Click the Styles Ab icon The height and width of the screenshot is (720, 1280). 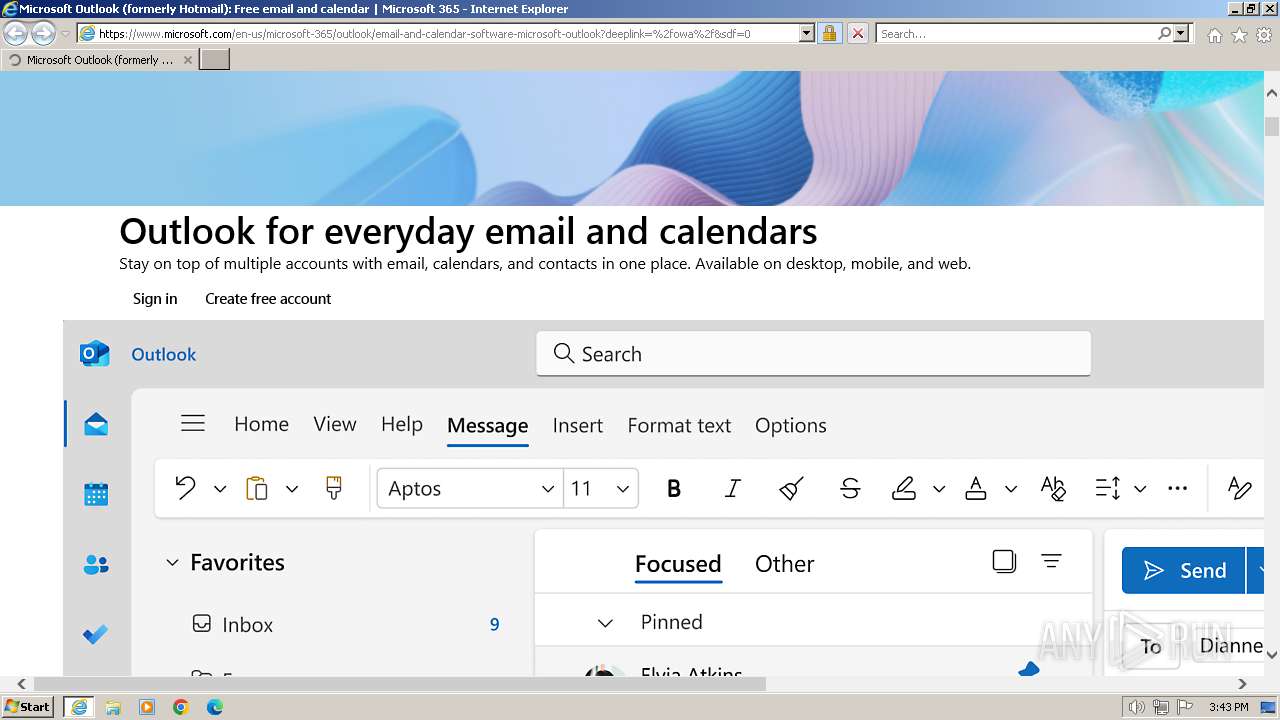pyautogui.click(x=1053, y=488)
